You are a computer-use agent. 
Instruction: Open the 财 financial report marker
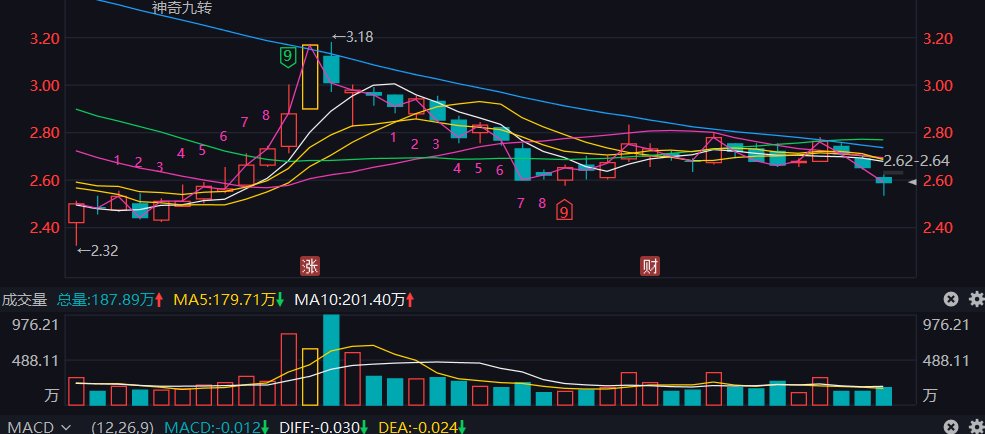tap(650, 266)
